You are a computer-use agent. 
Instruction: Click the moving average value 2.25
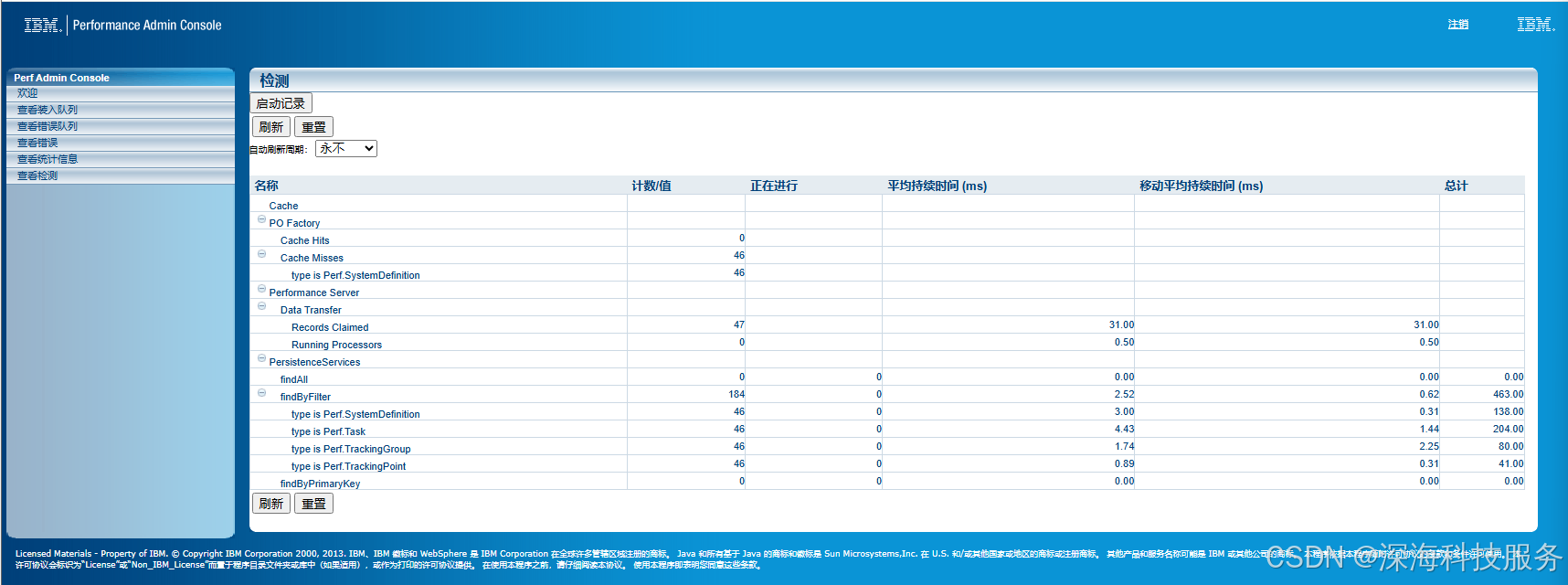click(x=1429, y=446)
